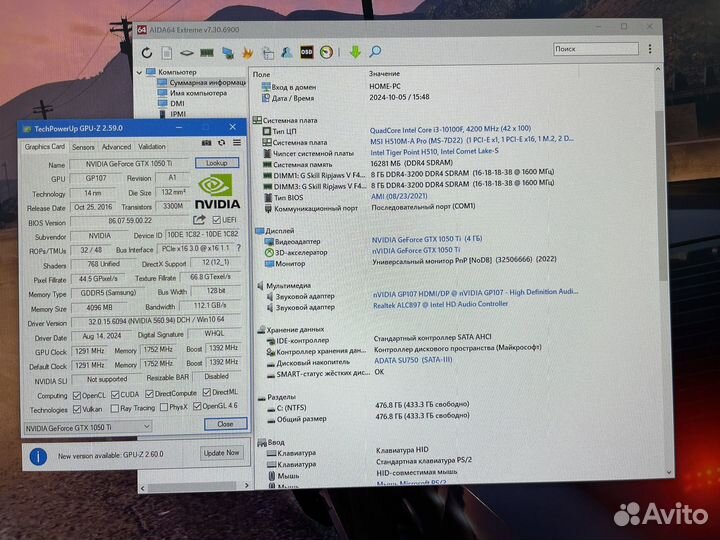Click the NVIDIA logo in GPU-Z

(x=216, y=192)
